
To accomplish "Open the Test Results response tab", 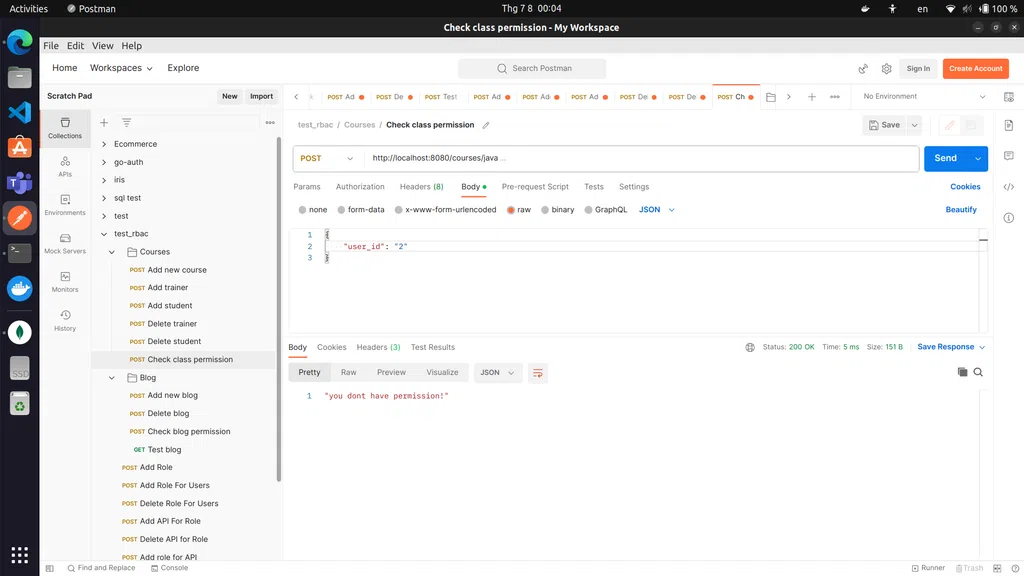I will coord(433,347).
